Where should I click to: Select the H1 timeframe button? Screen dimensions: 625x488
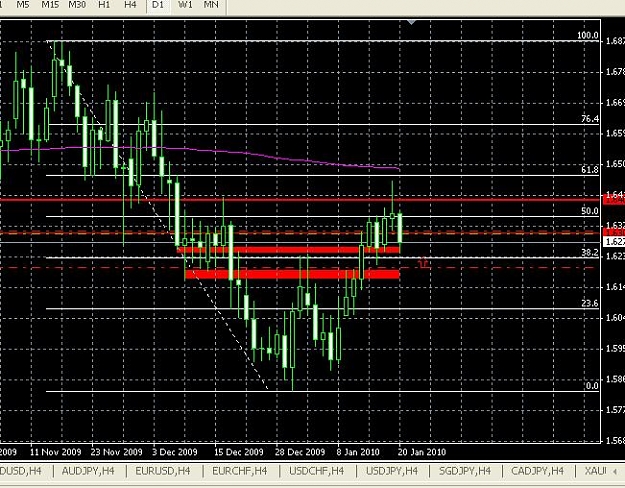pyautogui.click(x=104, y=5)
